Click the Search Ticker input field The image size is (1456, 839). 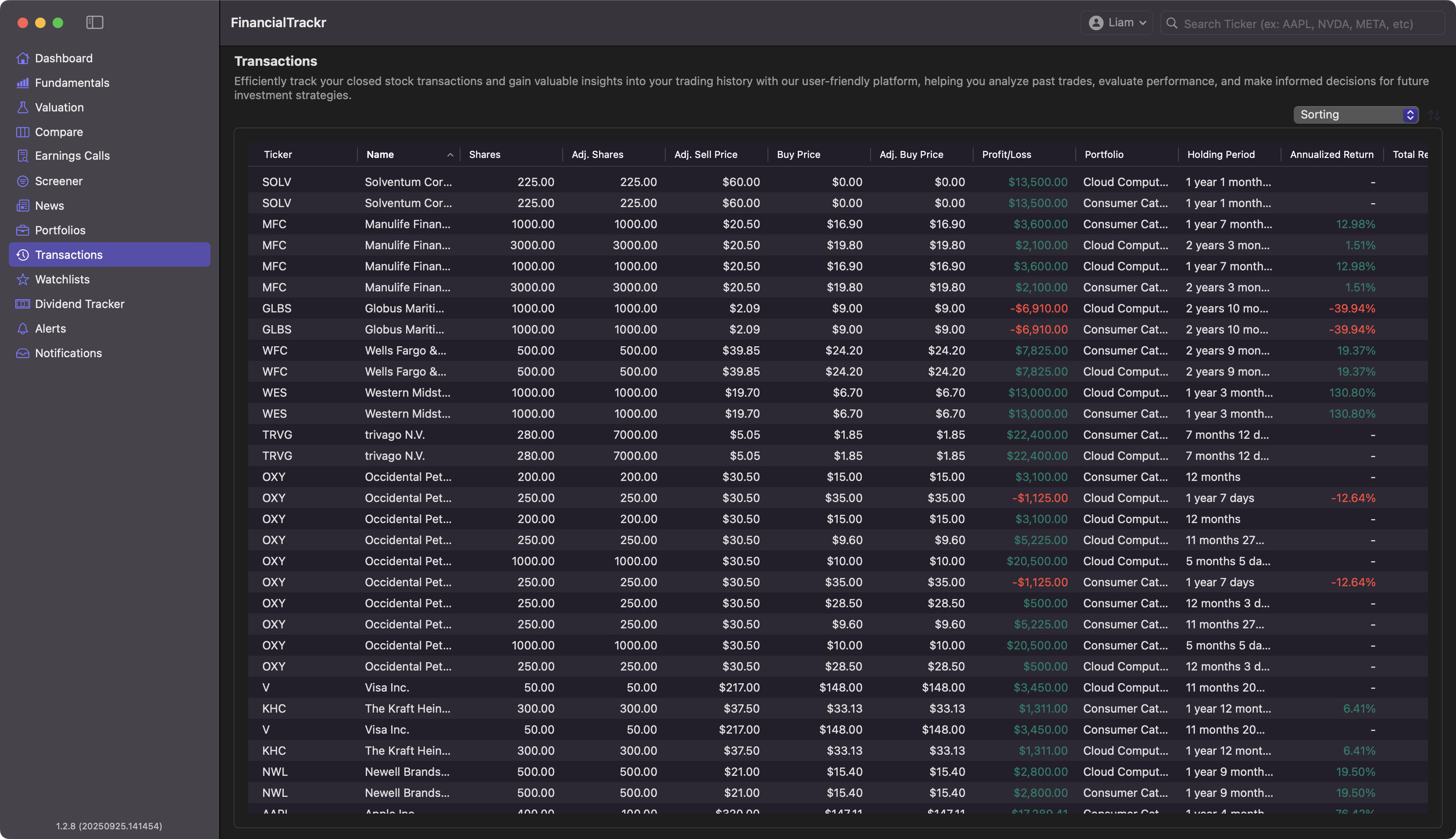coord(1301,24)
